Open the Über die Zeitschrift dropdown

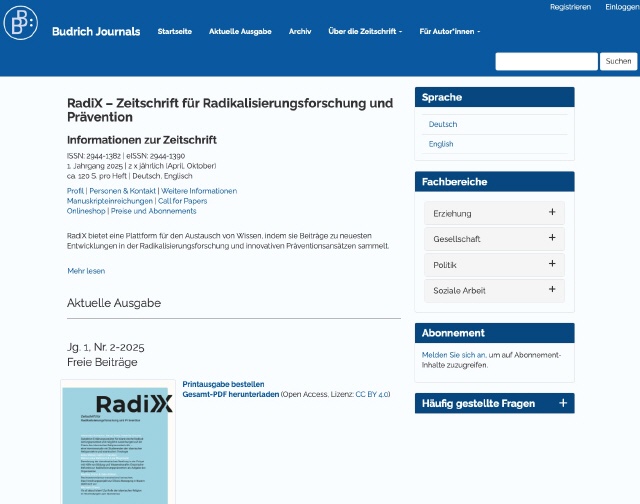[365, 32]
